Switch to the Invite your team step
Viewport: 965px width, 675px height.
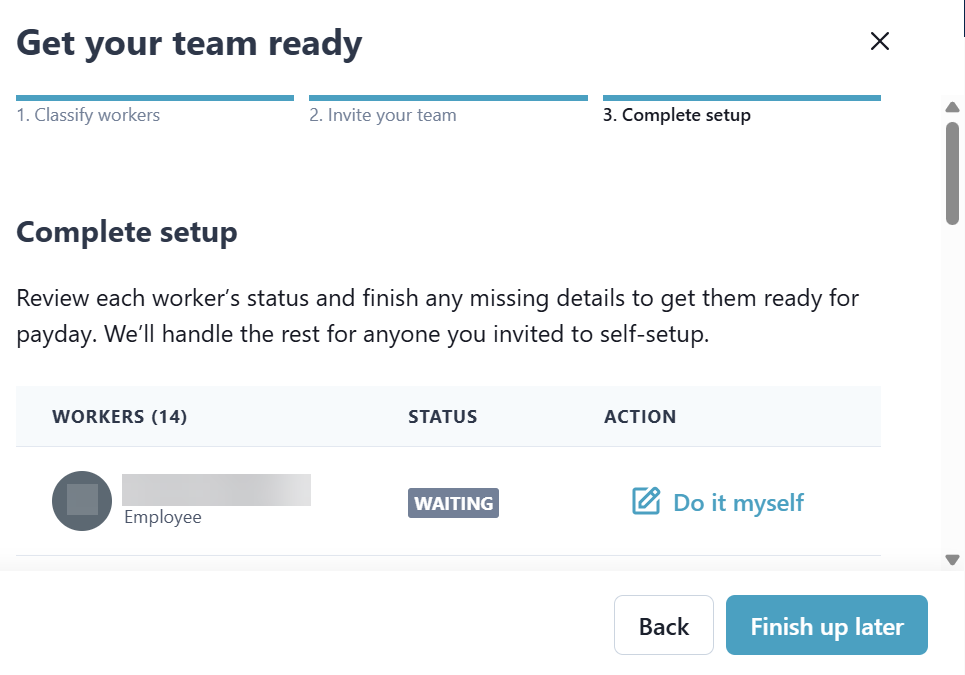(x=382, y=115)
